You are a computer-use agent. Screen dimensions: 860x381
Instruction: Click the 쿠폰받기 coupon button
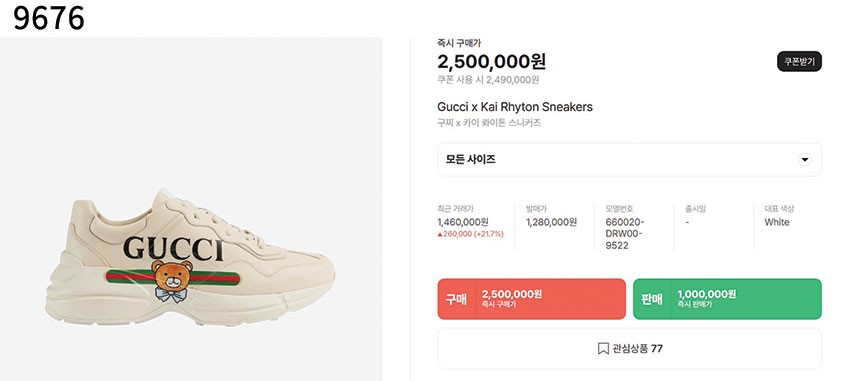pyautogui.click(x=799, y=61)
